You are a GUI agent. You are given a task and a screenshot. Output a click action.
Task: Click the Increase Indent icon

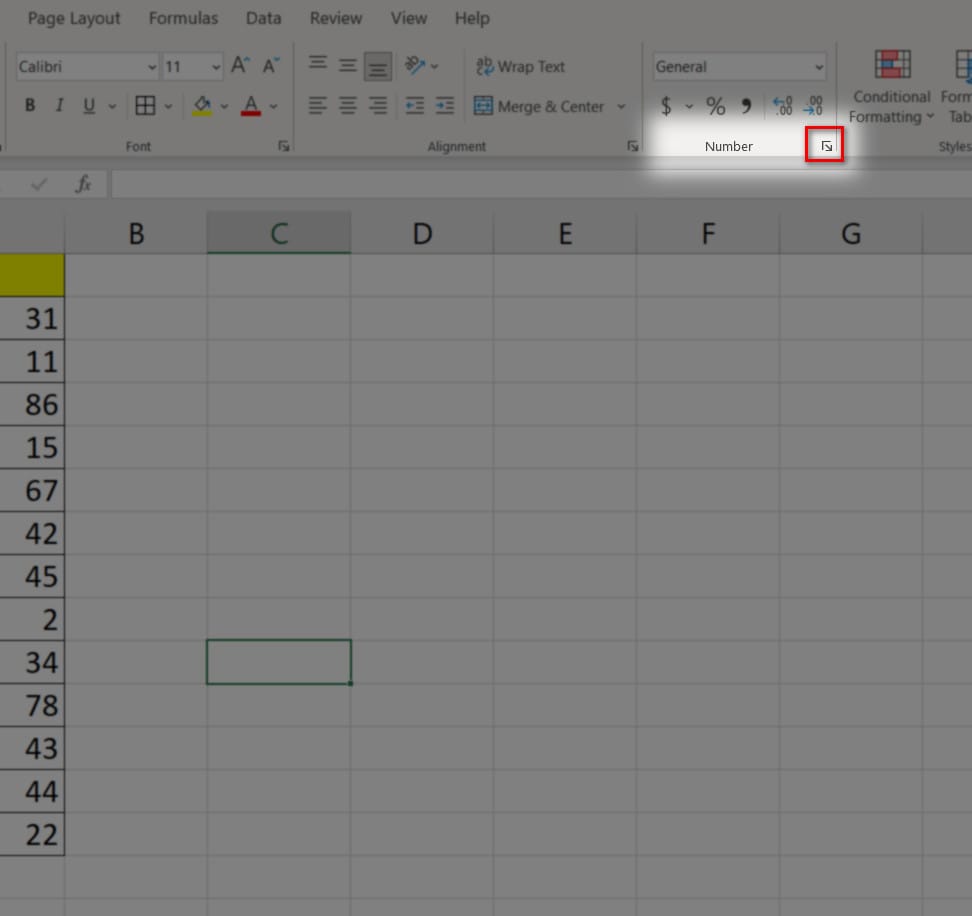pos(445,106)
